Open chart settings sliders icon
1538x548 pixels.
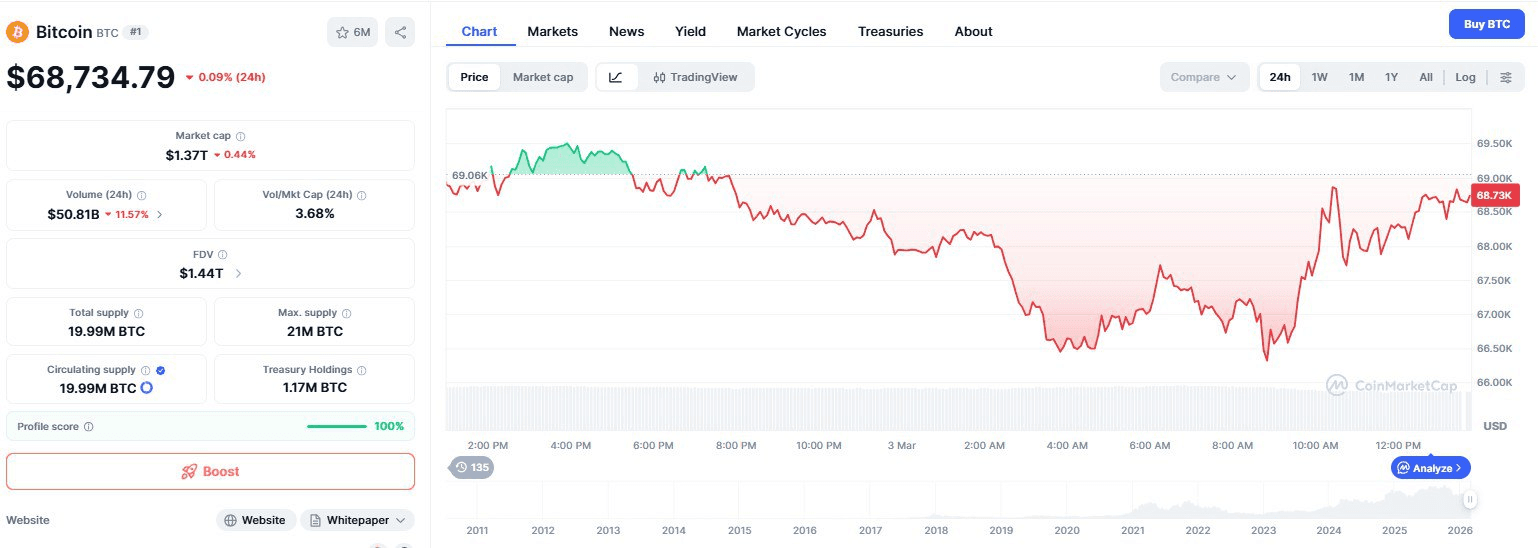click(1505, 77)
